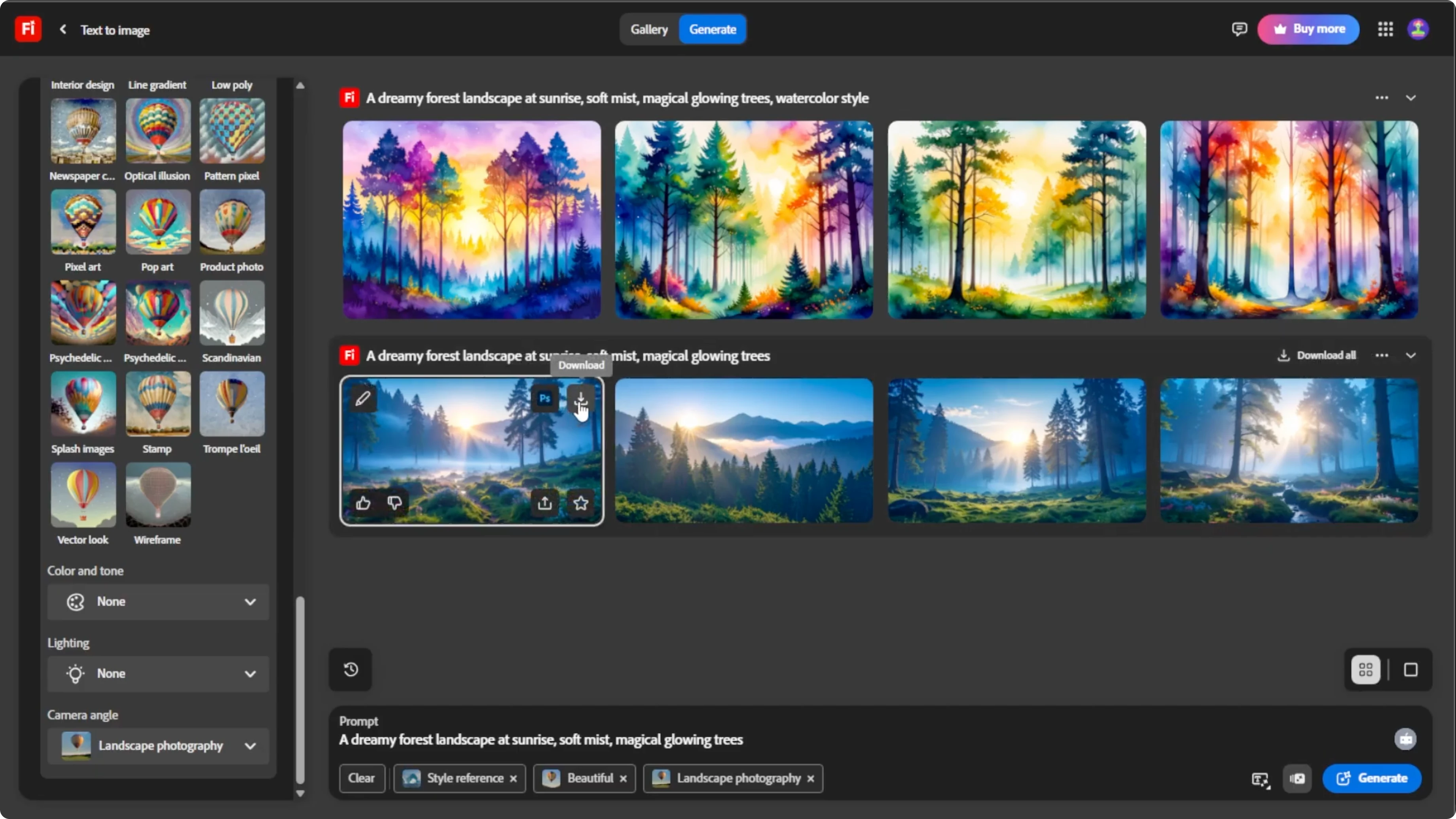Viewport: 1456px width, 819px height.
Task: Switch to the Gallery tab
Action: coord(649,29)
